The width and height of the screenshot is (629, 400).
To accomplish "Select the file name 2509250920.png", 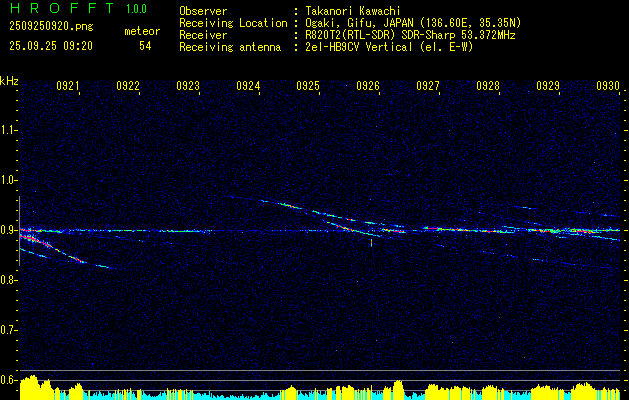I will [x=51, y=27].
